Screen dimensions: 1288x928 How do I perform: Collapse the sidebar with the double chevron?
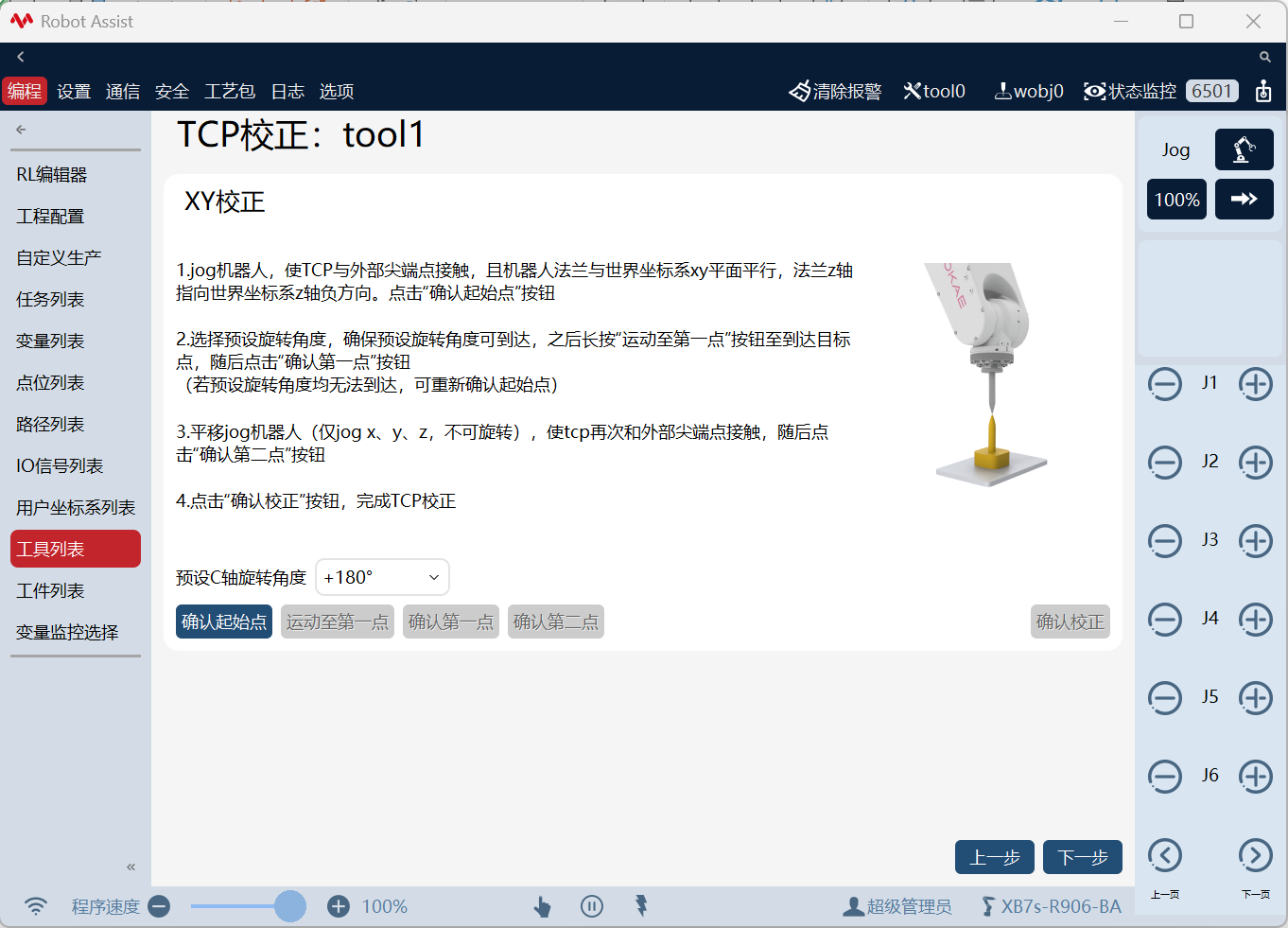pyautogui.click(x=131, y=867)
